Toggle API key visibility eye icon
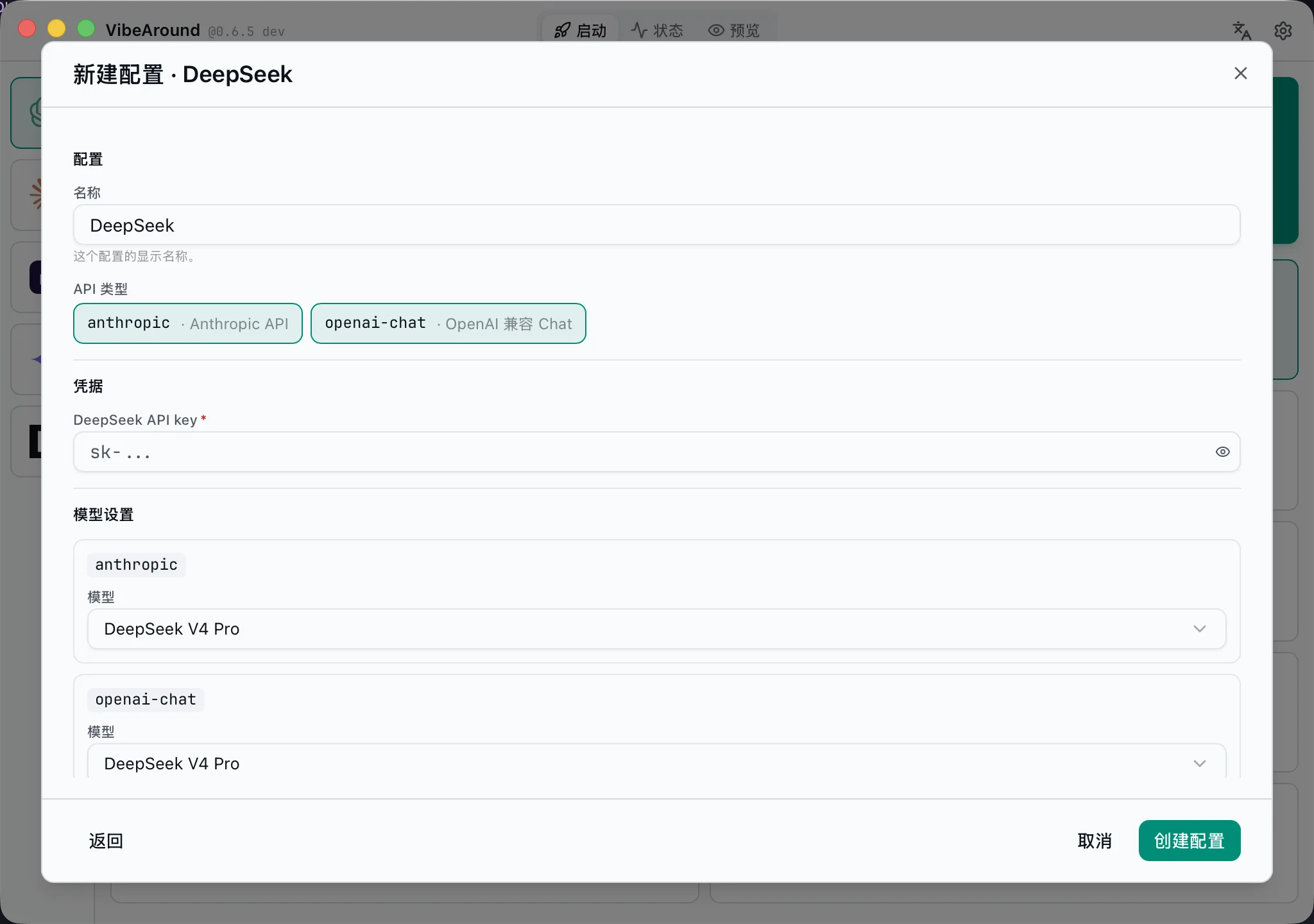The height and width of the screenshot is (924, 1314). 1222,452
